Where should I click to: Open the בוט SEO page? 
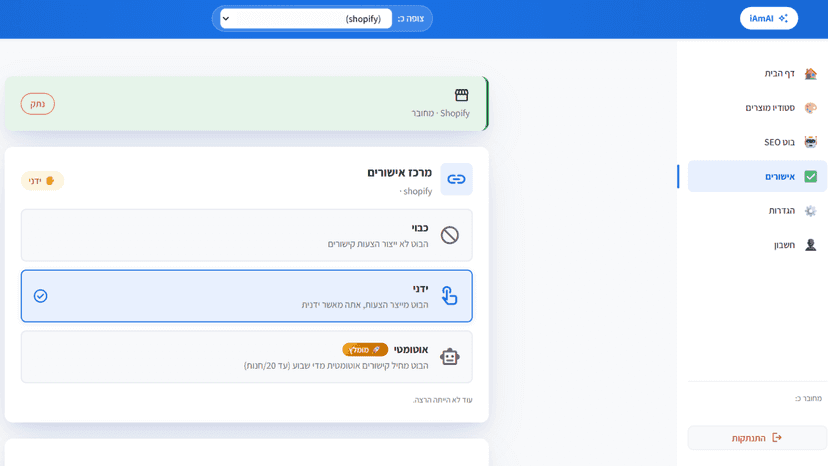coord(757,142)
